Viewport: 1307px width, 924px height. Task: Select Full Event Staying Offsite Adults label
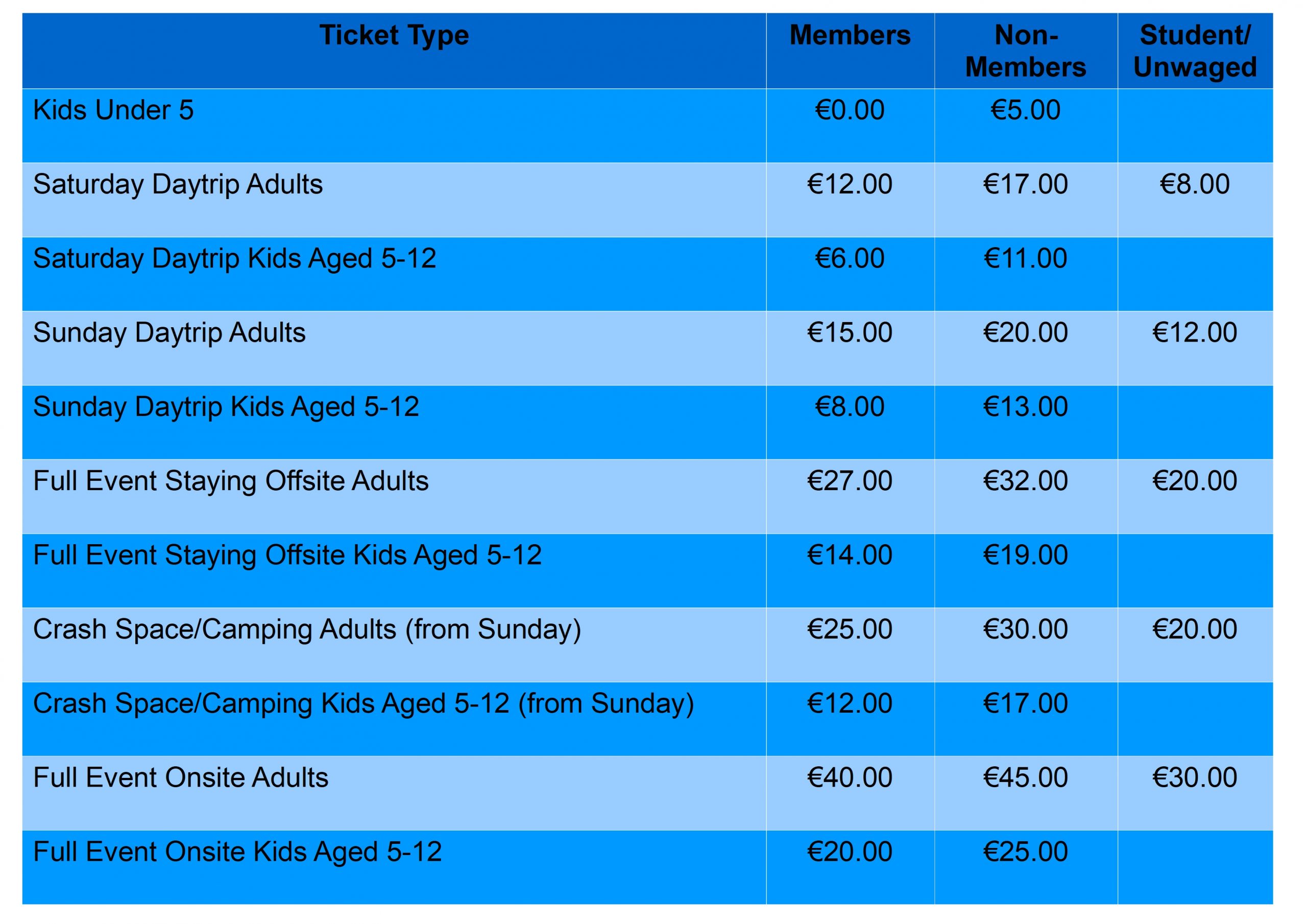[x=231, y=481]
